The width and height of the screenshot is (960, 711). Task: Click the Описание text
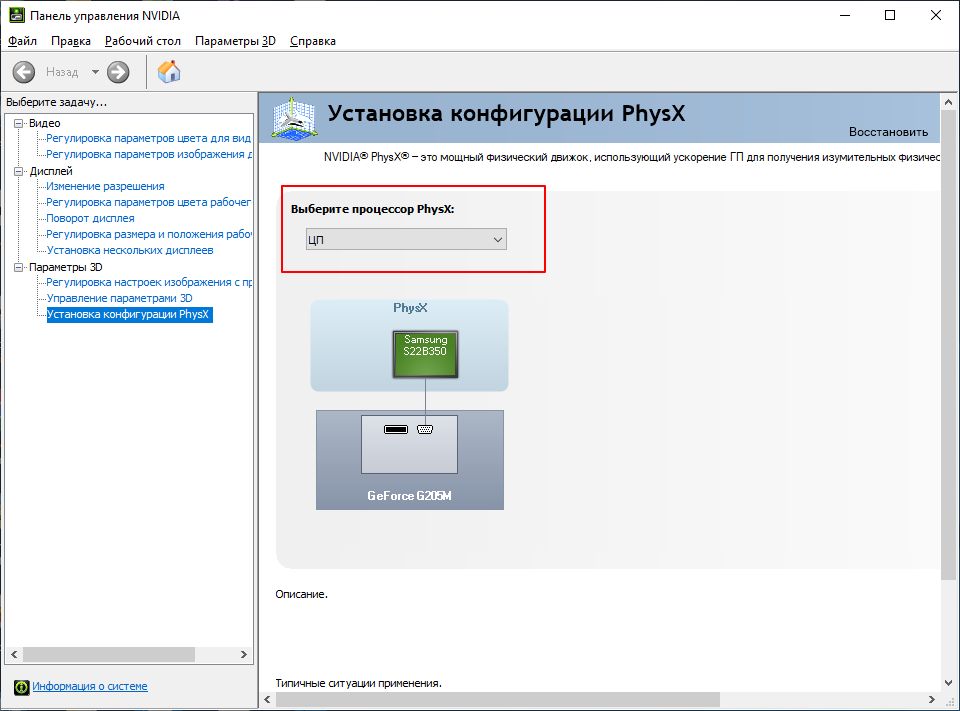(x=301, y=594)
